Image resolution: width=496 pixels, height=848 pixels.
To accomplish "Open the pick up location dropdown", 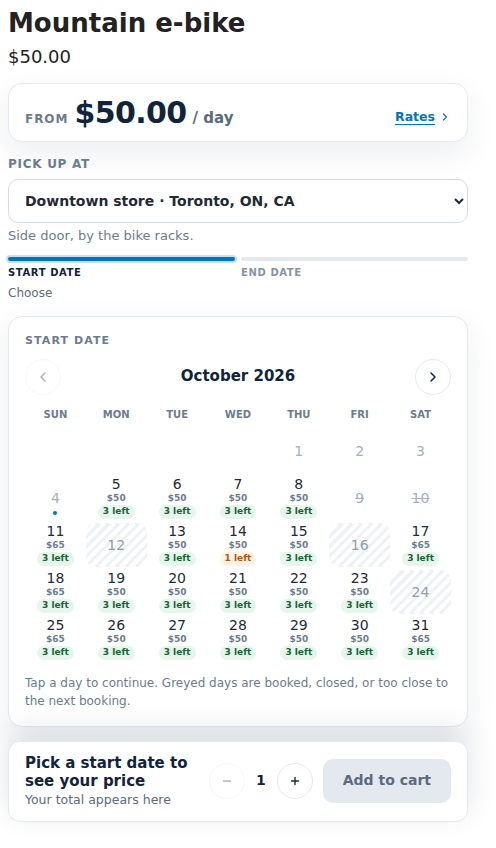I will point(238,201).
